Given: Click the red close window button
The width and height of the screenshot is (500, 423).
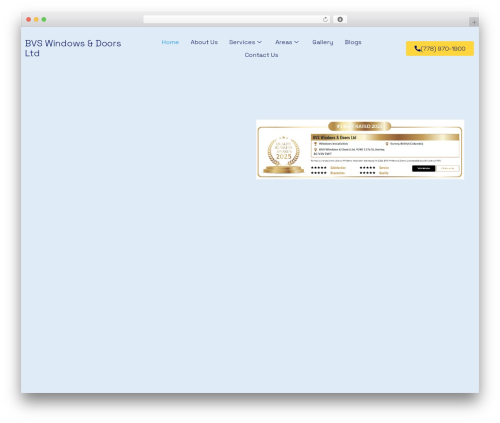Looking at the screenshot, I should pos(29,19).
